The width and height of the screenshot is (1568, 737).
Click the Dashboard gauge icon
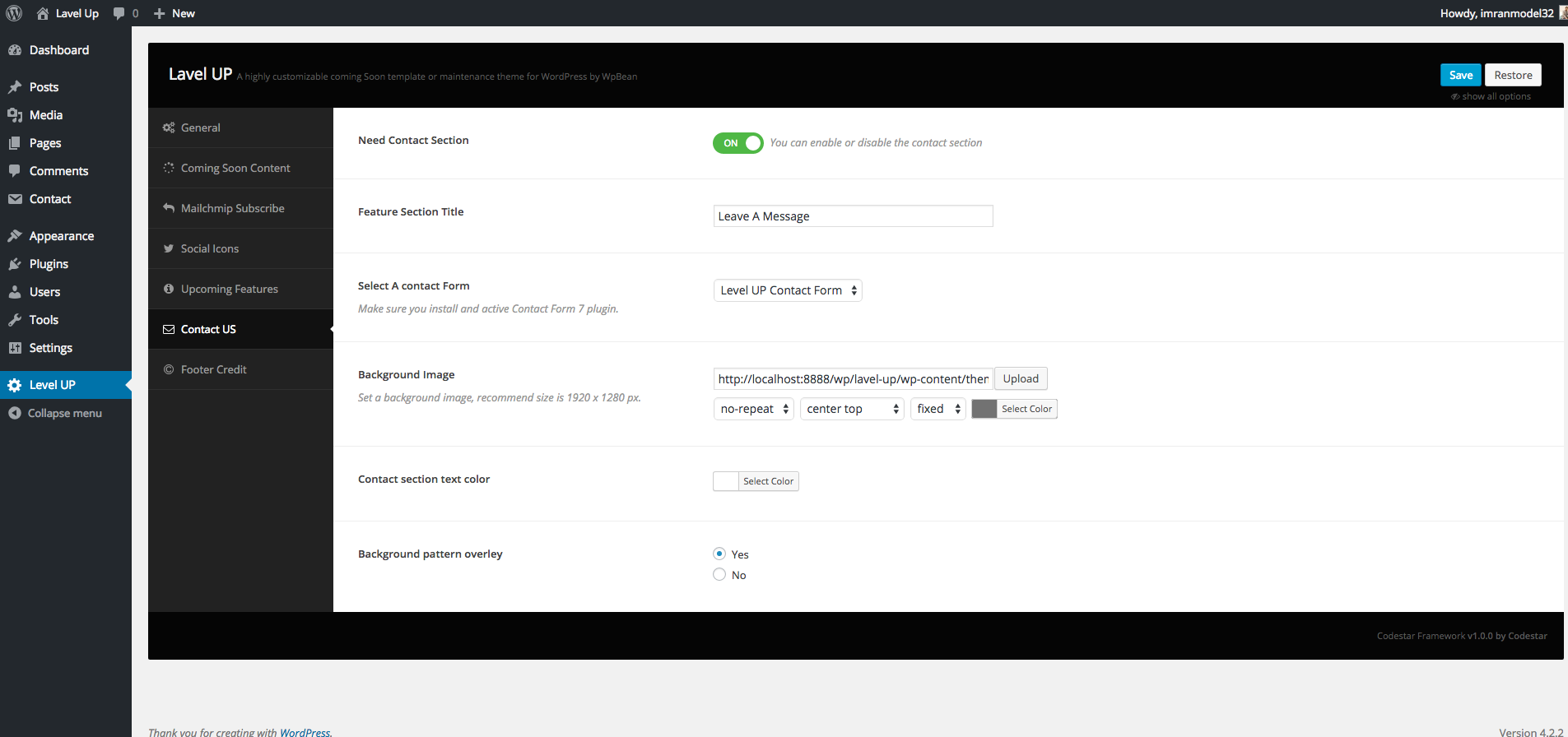(x=15, y=50)
